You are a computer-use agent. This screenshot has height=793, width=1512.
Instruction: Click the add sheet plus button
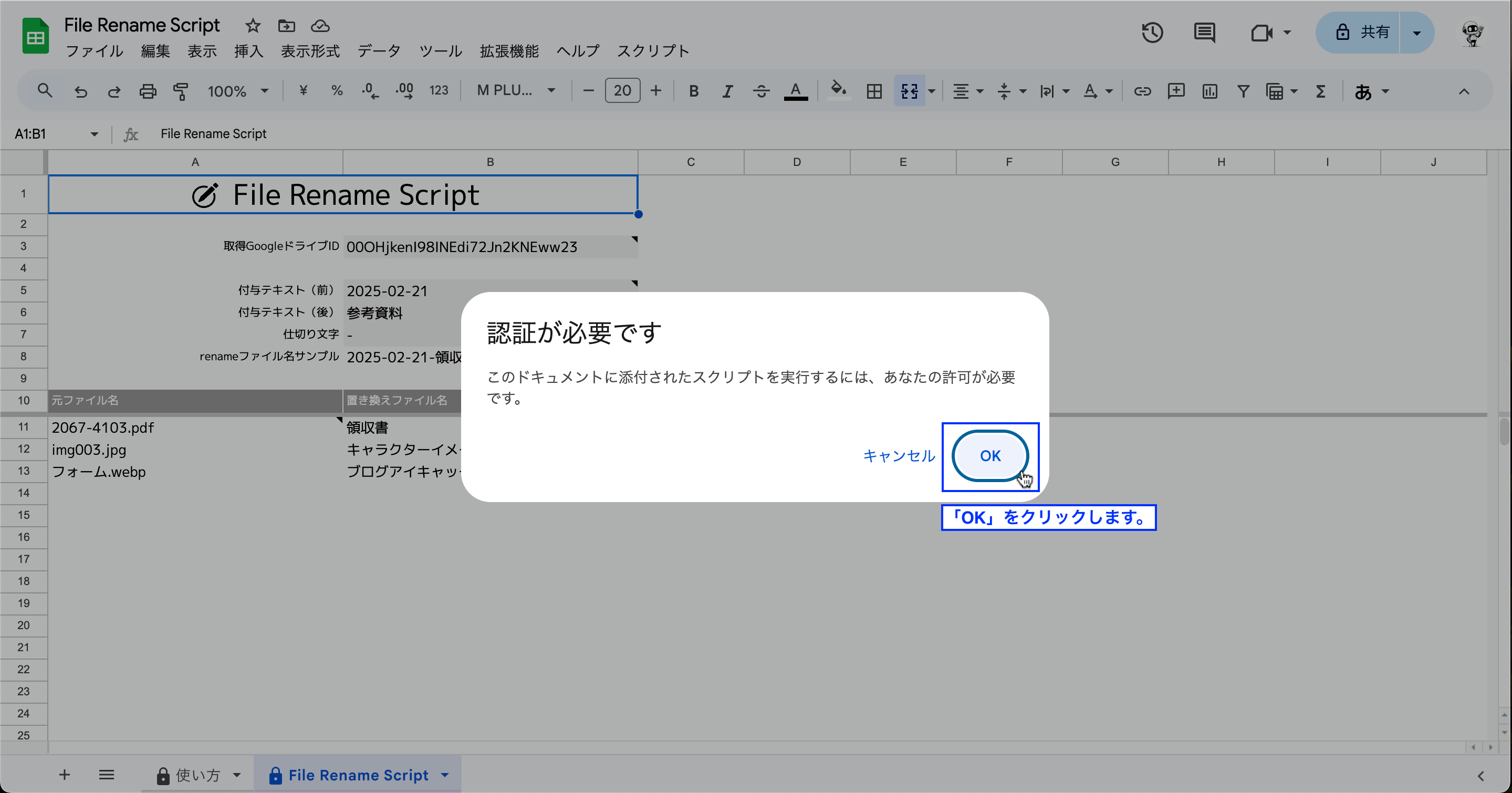click(65, 775)
